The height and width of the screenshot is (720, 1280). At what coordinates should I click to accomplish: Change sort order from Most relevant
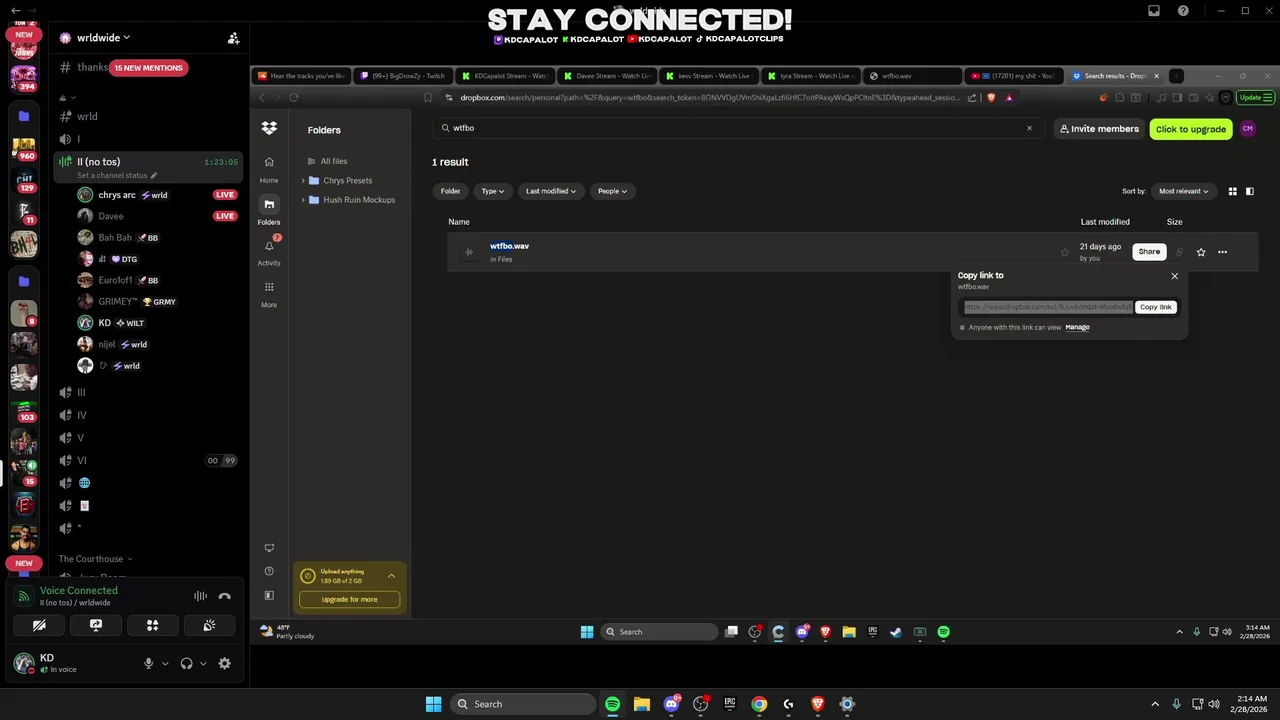point(1183,191)
